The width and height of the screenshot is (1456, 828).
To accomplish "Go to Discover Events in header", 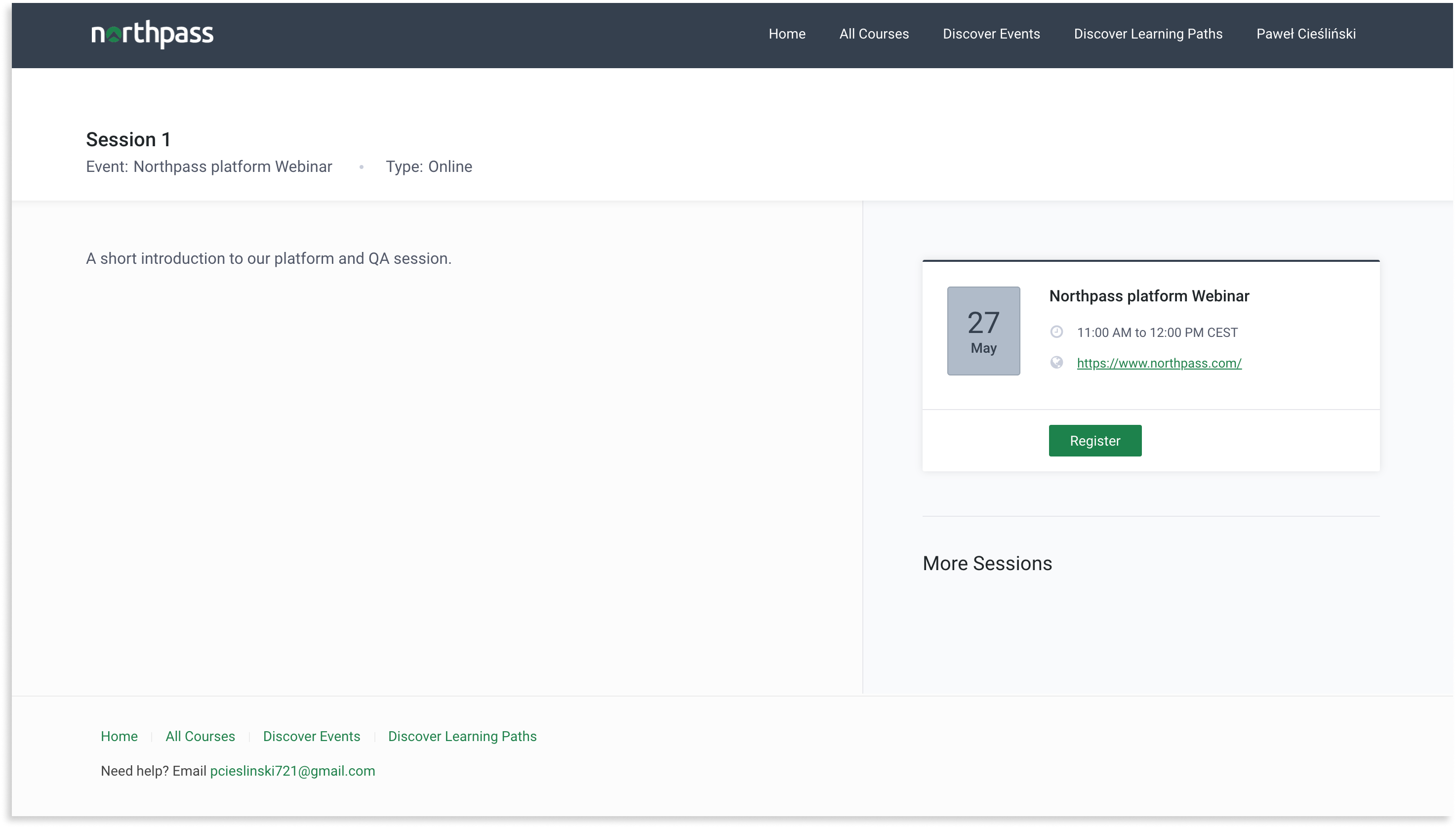I will pos(991,34).
